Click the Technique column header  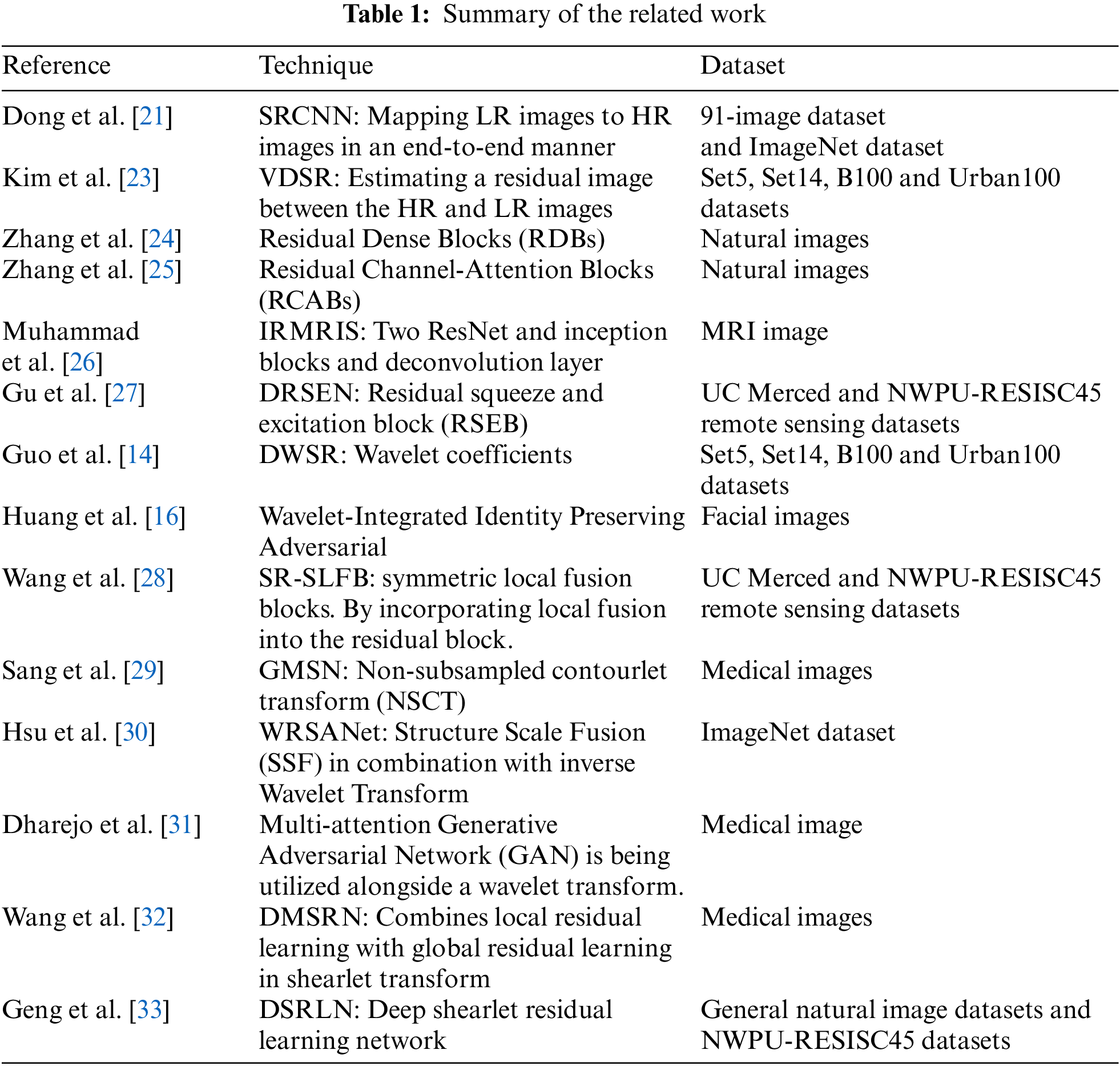point(316,66)
